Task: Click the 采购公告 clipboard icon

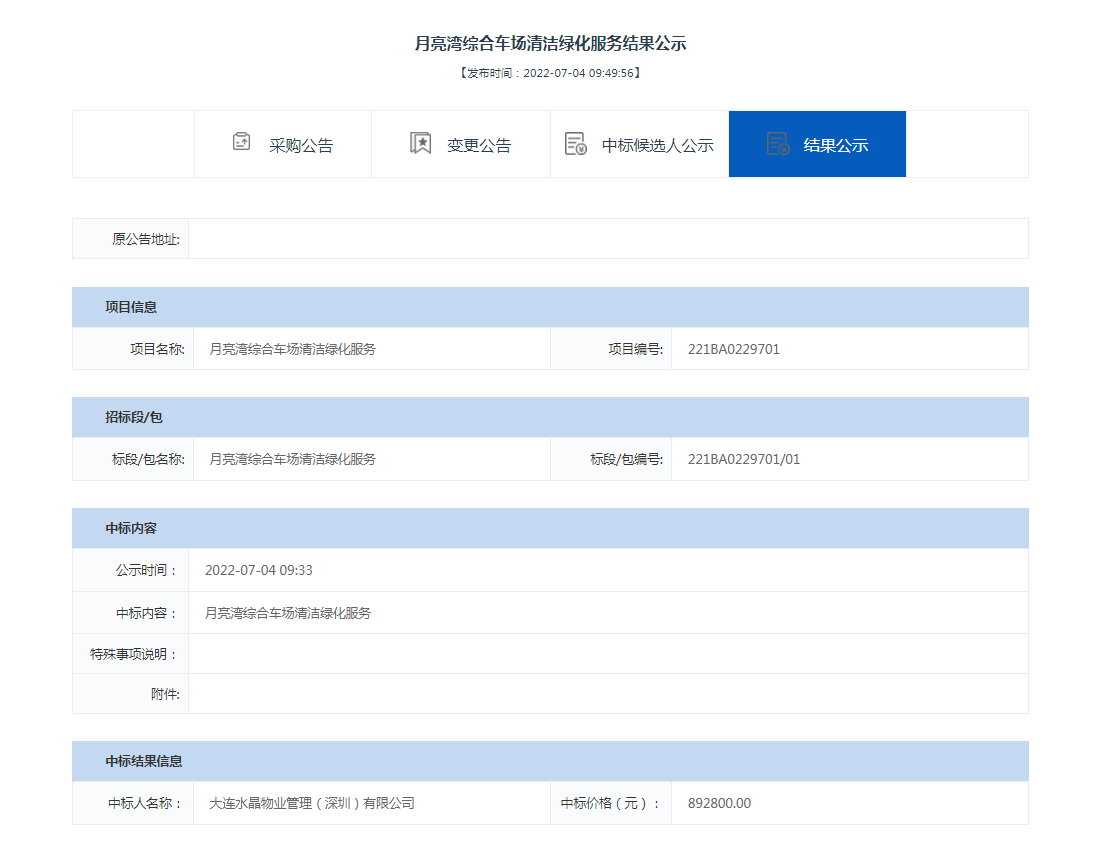Action: coord(241,143)
